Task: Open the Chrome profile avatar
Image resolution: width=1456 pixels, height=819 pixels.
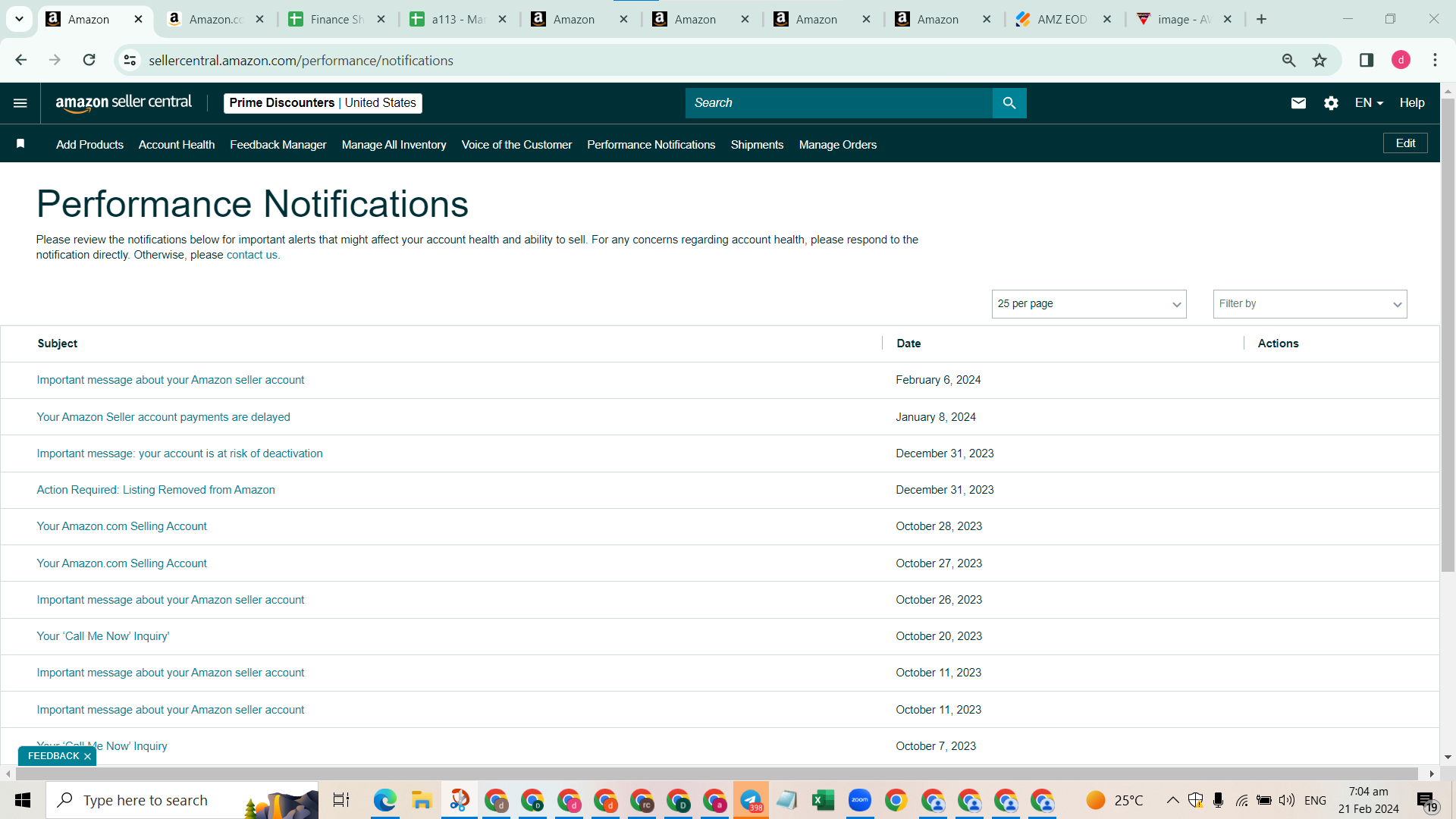Action: tap(1401, 60)
